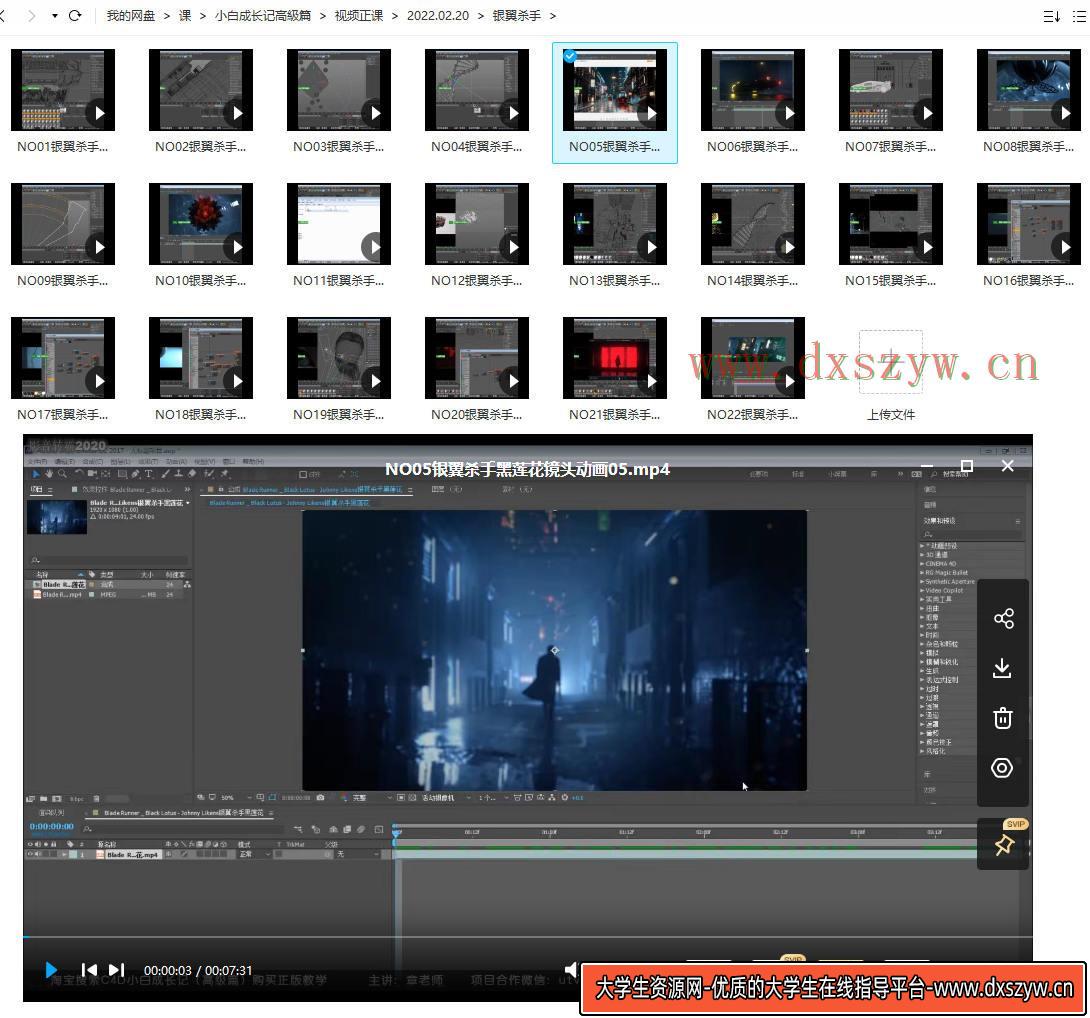This screenshot has width=1090, height=1018.
Task: Open the NO09银翼杀手 video thumbnail
Action: coord(63,224)
